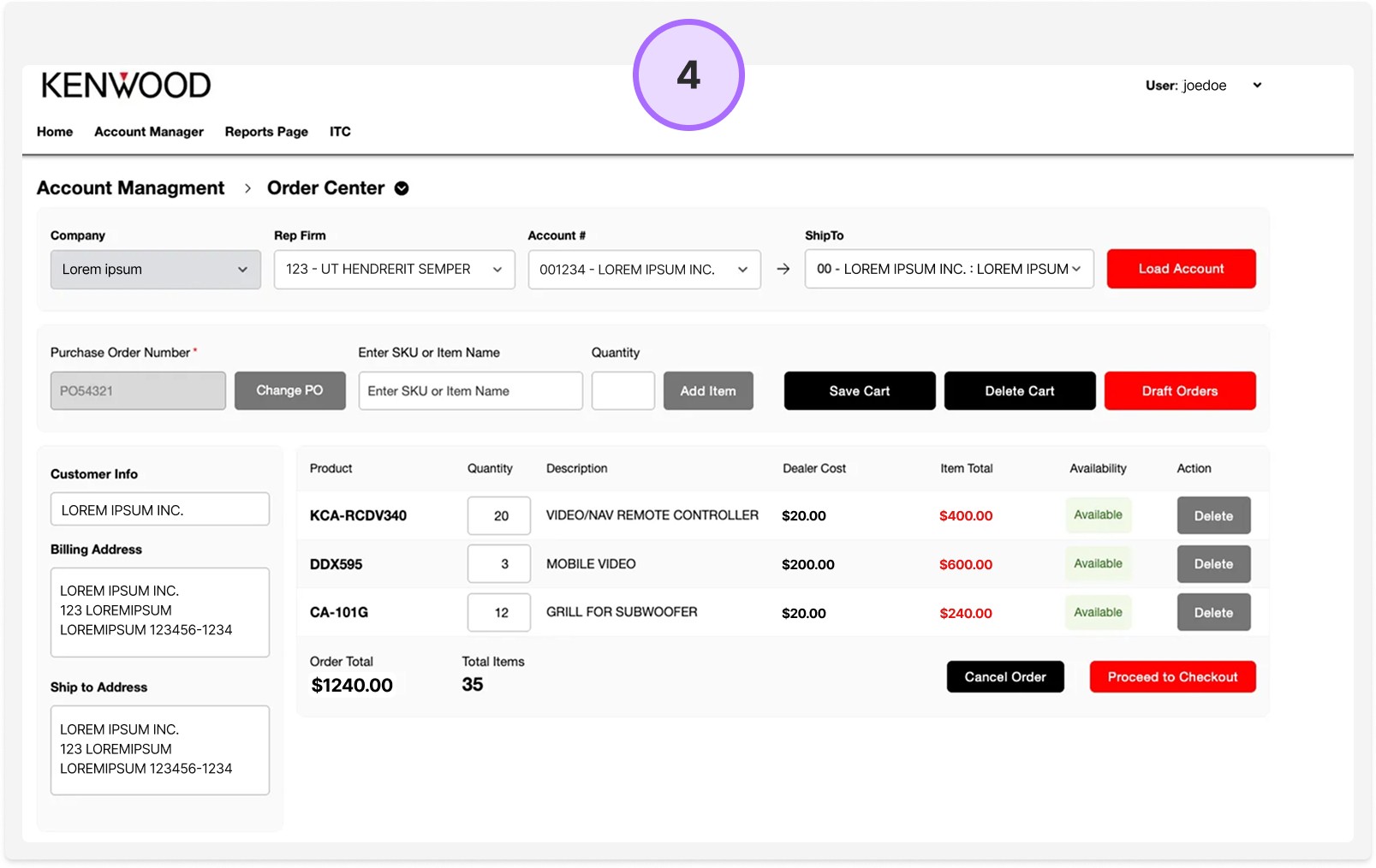Select Home in the navigation menu
This screenshot has width=1376, height=868.
[54, 132]
